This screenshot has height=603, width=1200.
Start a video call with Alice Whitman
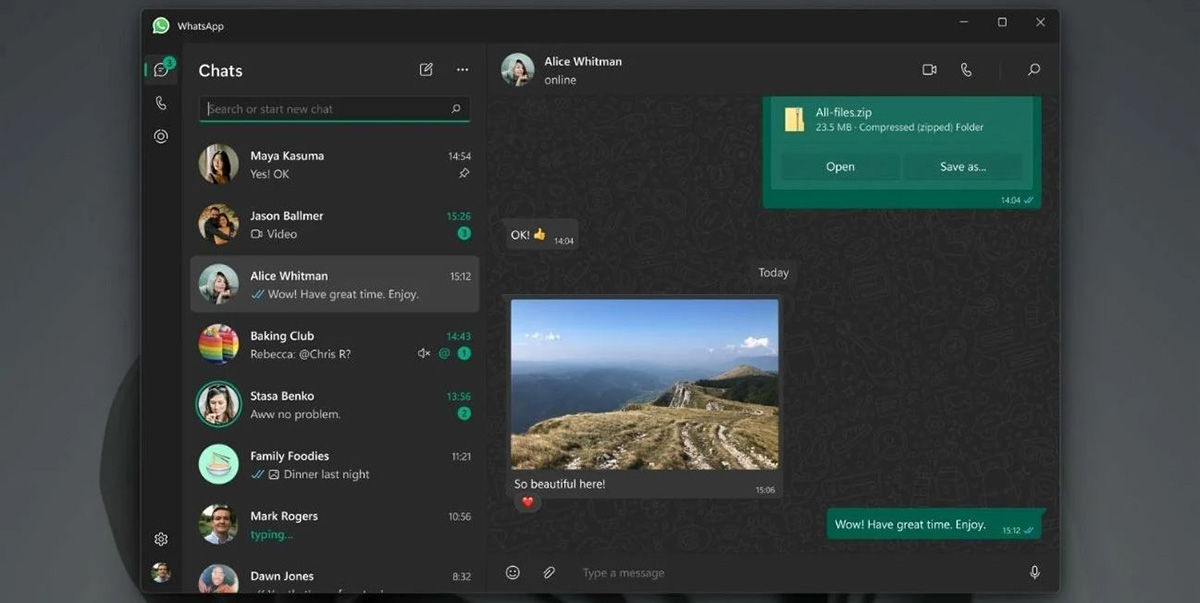click(x=929, y=69)
